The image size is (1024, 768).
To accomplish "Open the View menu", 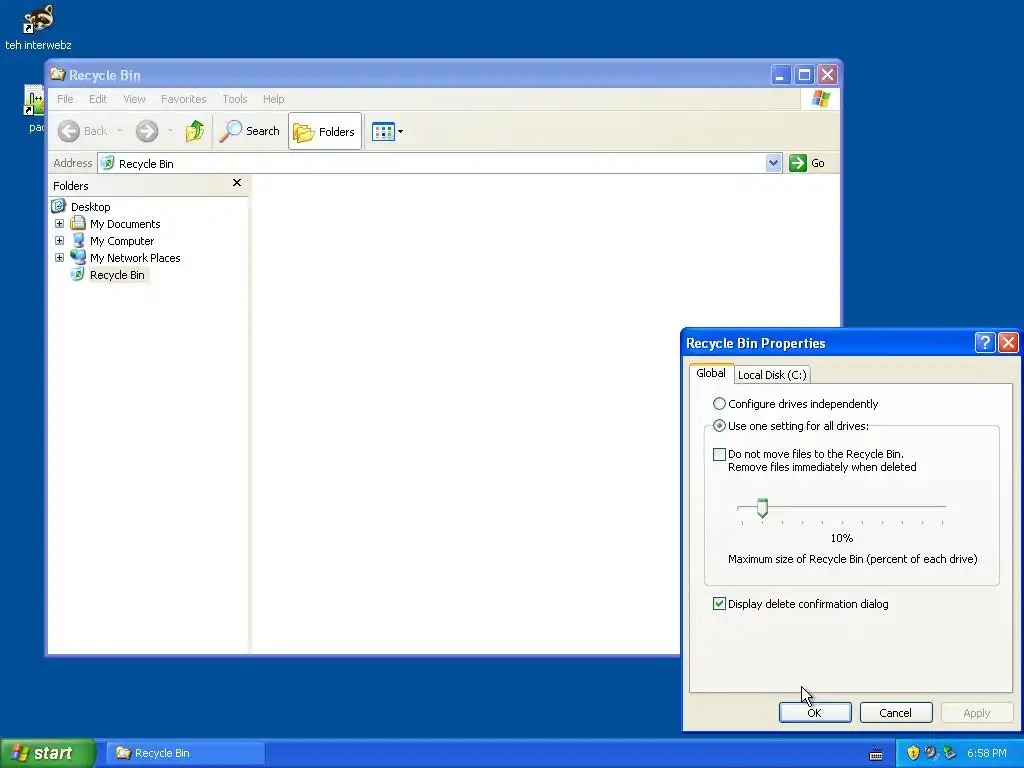I will pos(135,99).
